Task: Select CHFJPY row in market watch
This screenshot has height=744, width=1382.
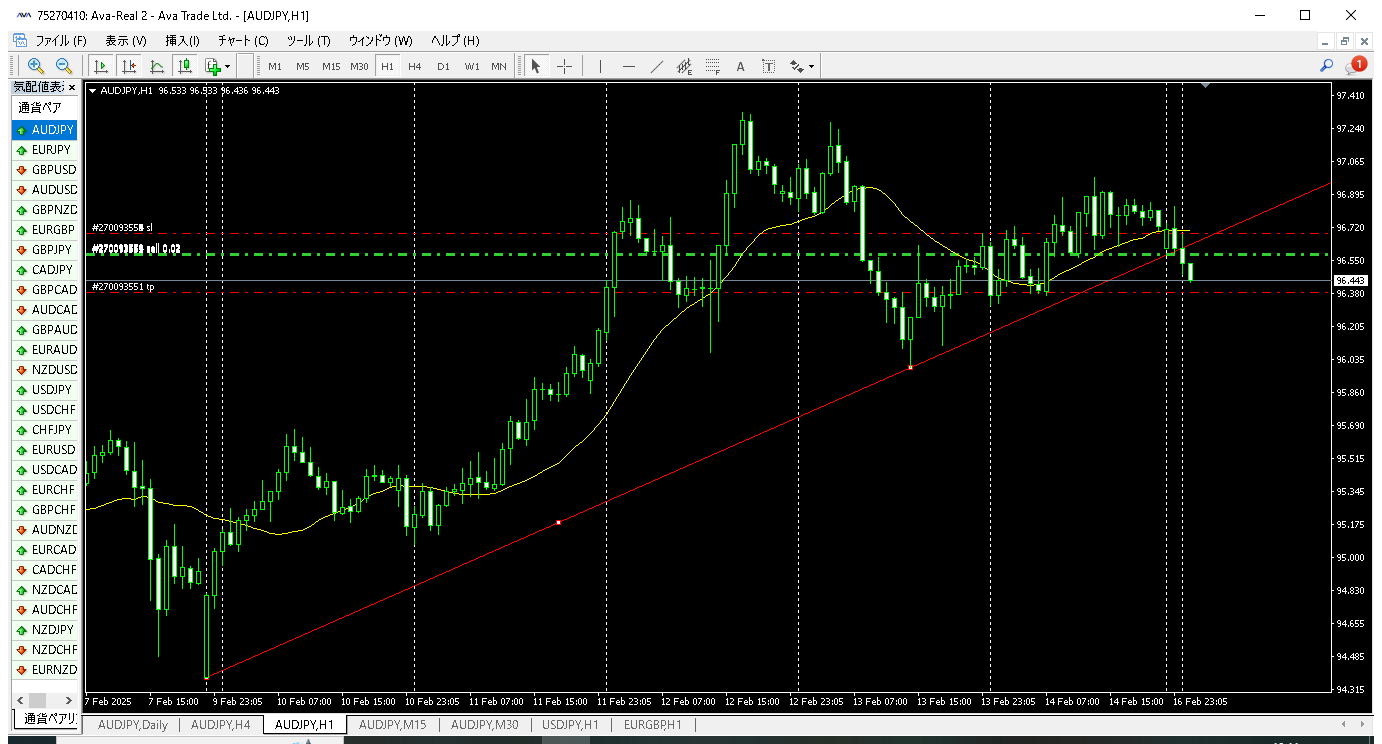Action: pos(44,430)
